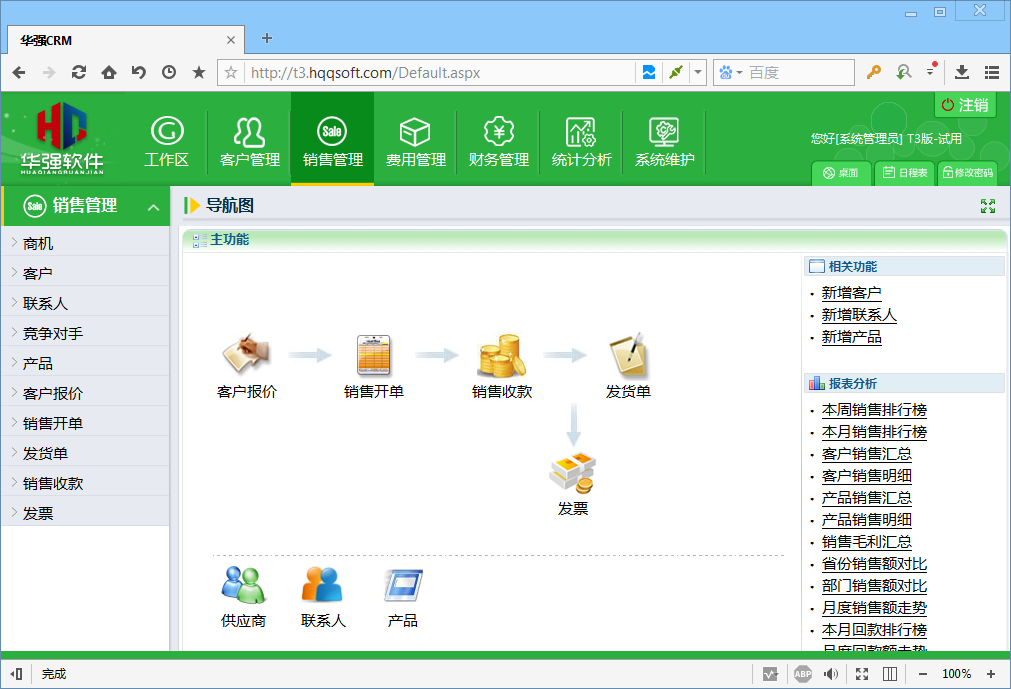Click the ABP ad blocker icon

click(803, 674)
